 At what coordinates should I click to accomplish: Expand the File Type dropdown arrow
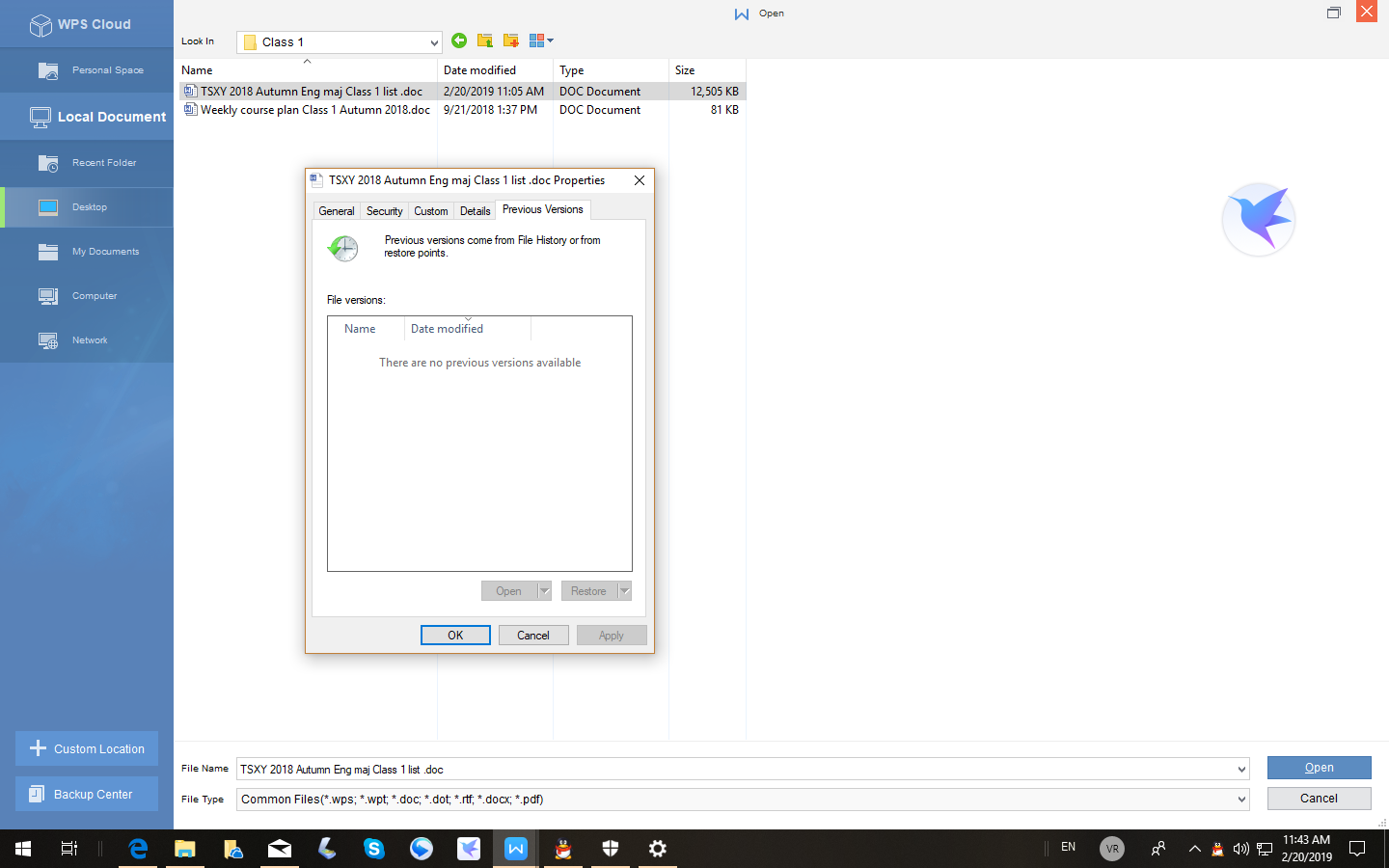click(1241, 800)
